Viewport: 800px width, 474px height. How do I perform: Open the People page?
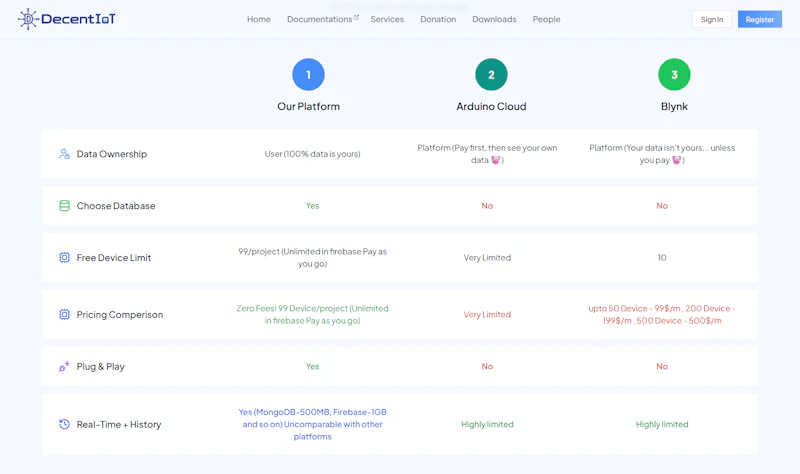[x=546, y=19]
